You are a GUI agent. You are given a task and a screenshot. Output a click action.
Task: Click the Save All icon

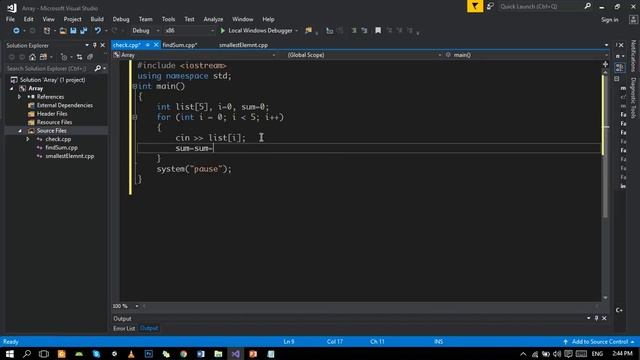[x=84, y=31]
